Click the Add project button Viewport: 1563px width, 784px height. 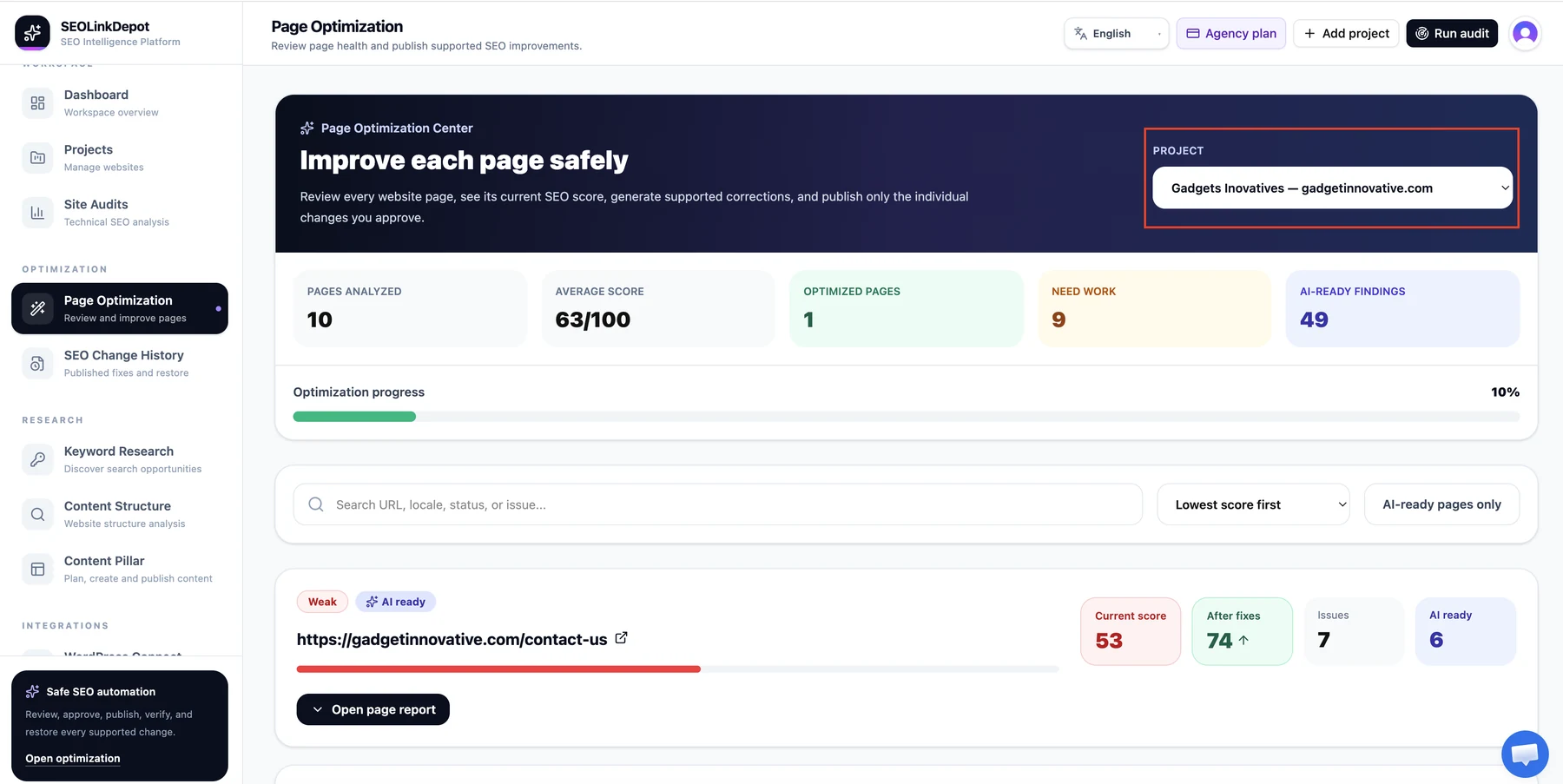click(x=1346, y=33)
